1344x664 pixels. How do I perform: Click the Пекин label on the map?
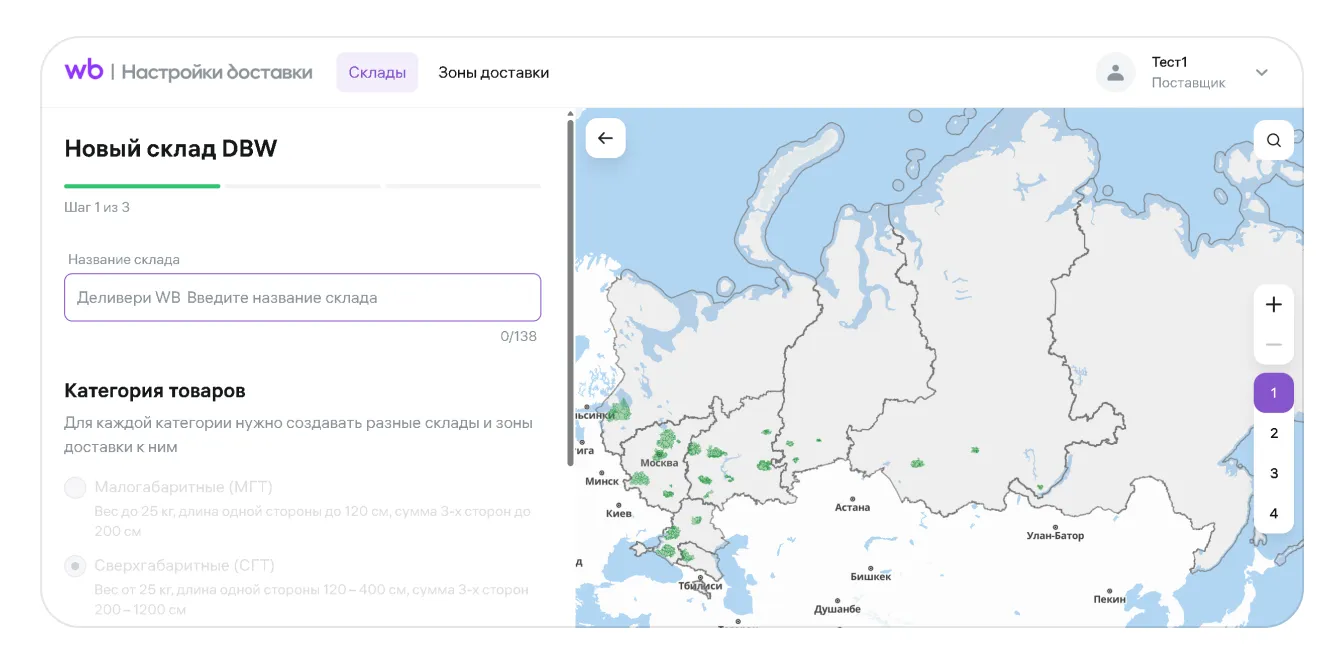click(1109, 599)
